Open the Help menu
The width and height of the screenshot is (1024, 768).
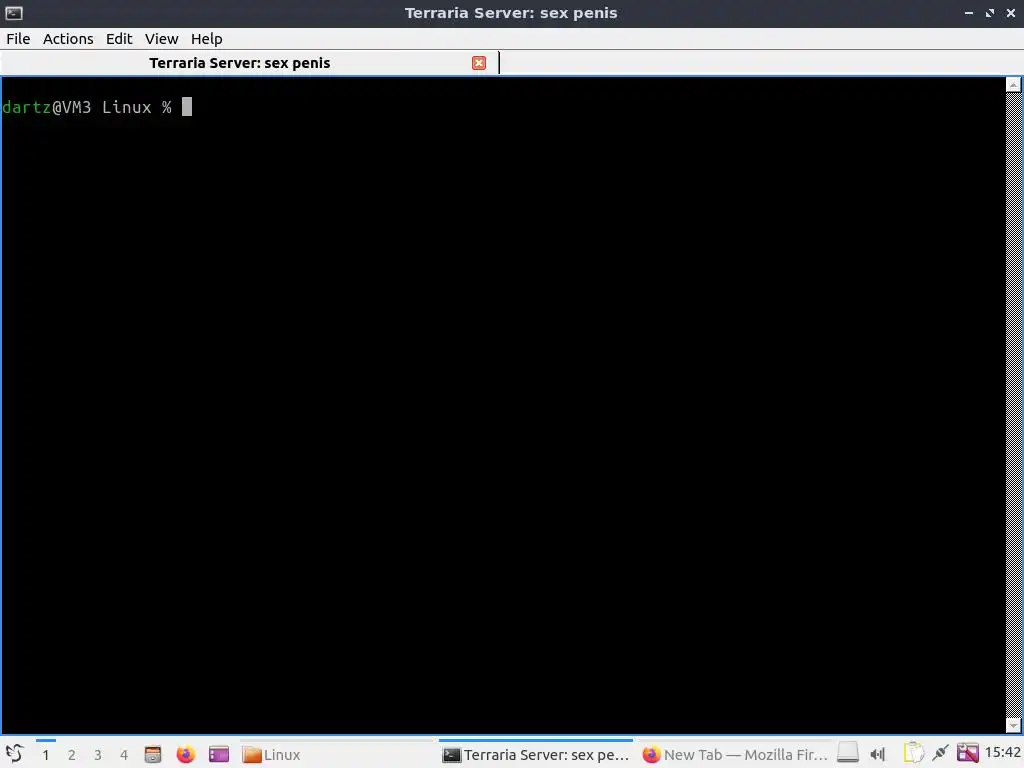point(206,39)
